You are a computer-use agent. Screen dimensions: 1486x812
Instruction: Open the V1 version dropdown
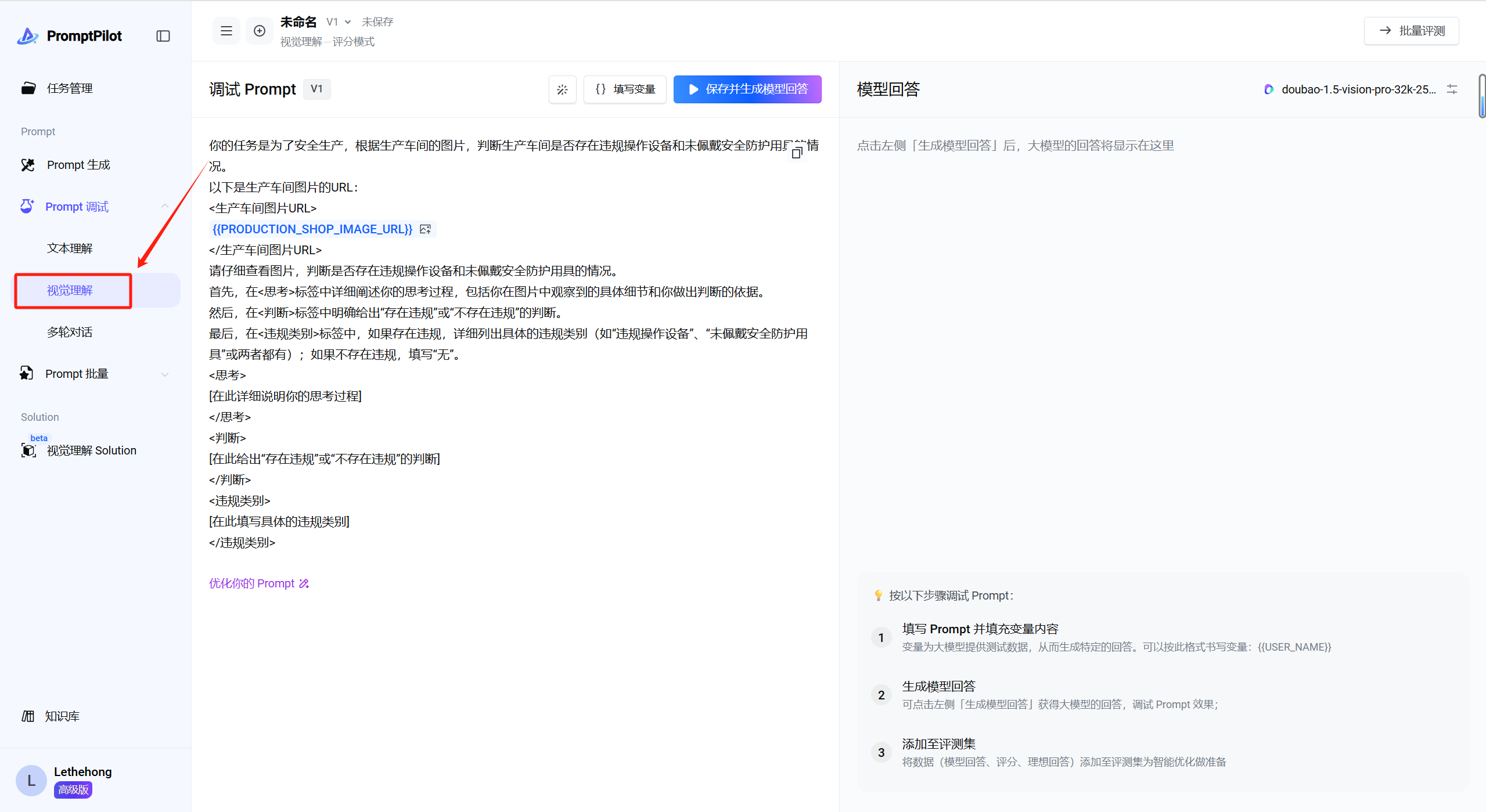[339, 22]
